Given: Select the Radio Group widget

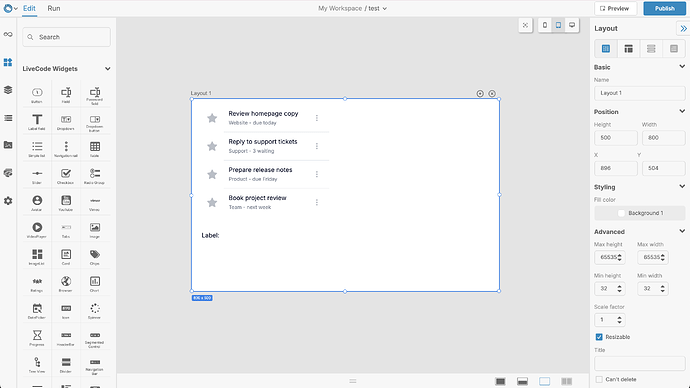Looking at the screenshot, I should click(x=95, y=176).
